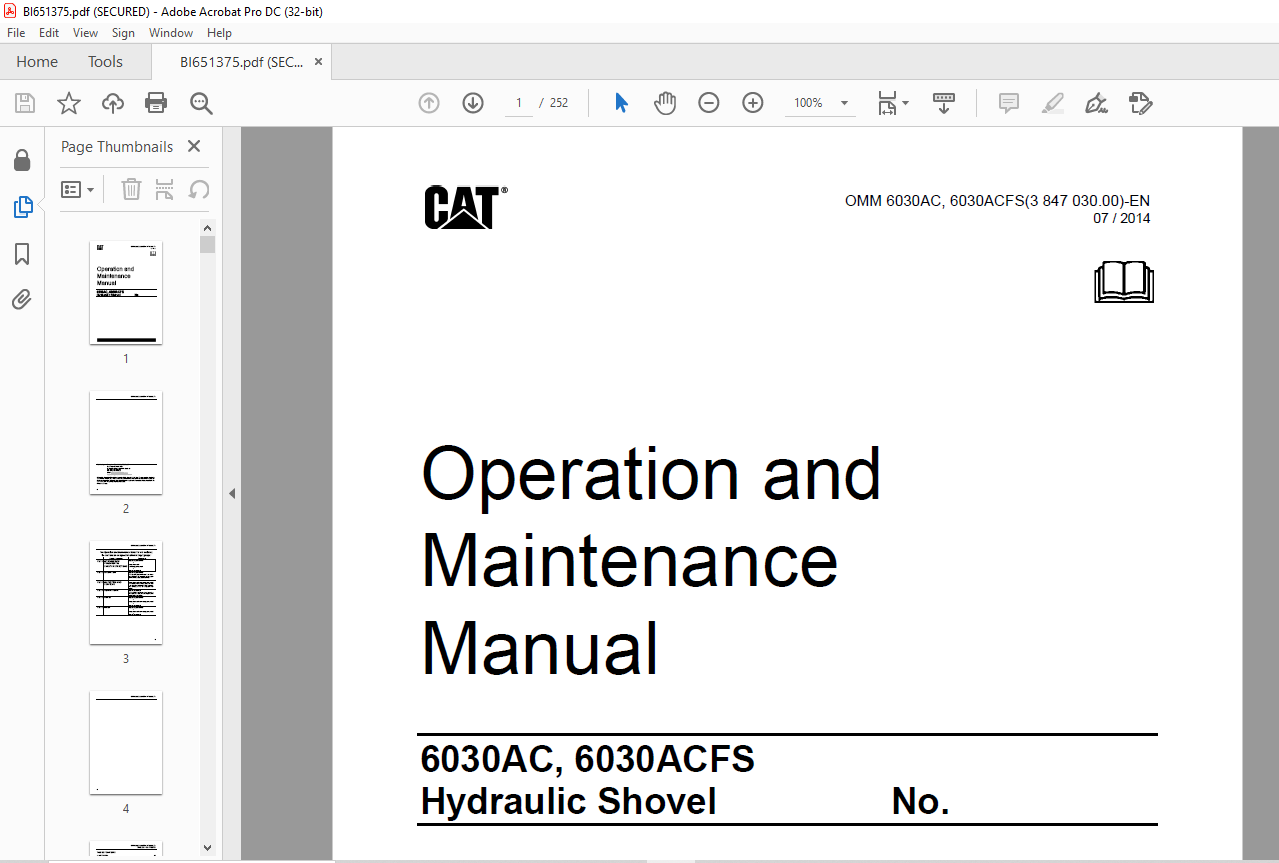Click the thumbnails scrollbar down arrow
Viewport: 1279px width, 863px height.
[207, 848]
